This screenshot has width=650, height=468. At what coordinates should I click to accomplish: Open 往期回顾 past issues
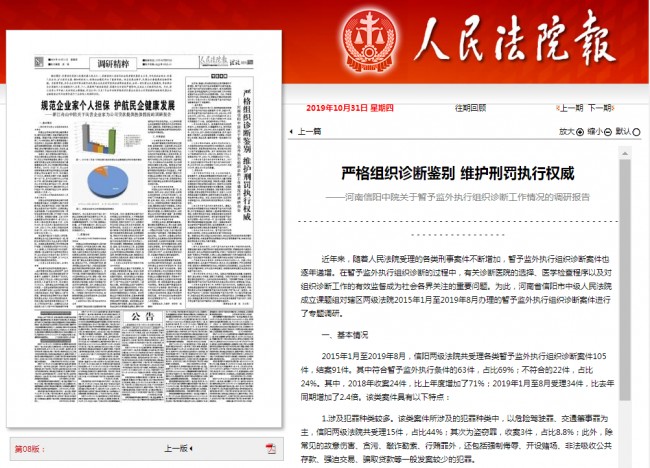pos(470,108)
